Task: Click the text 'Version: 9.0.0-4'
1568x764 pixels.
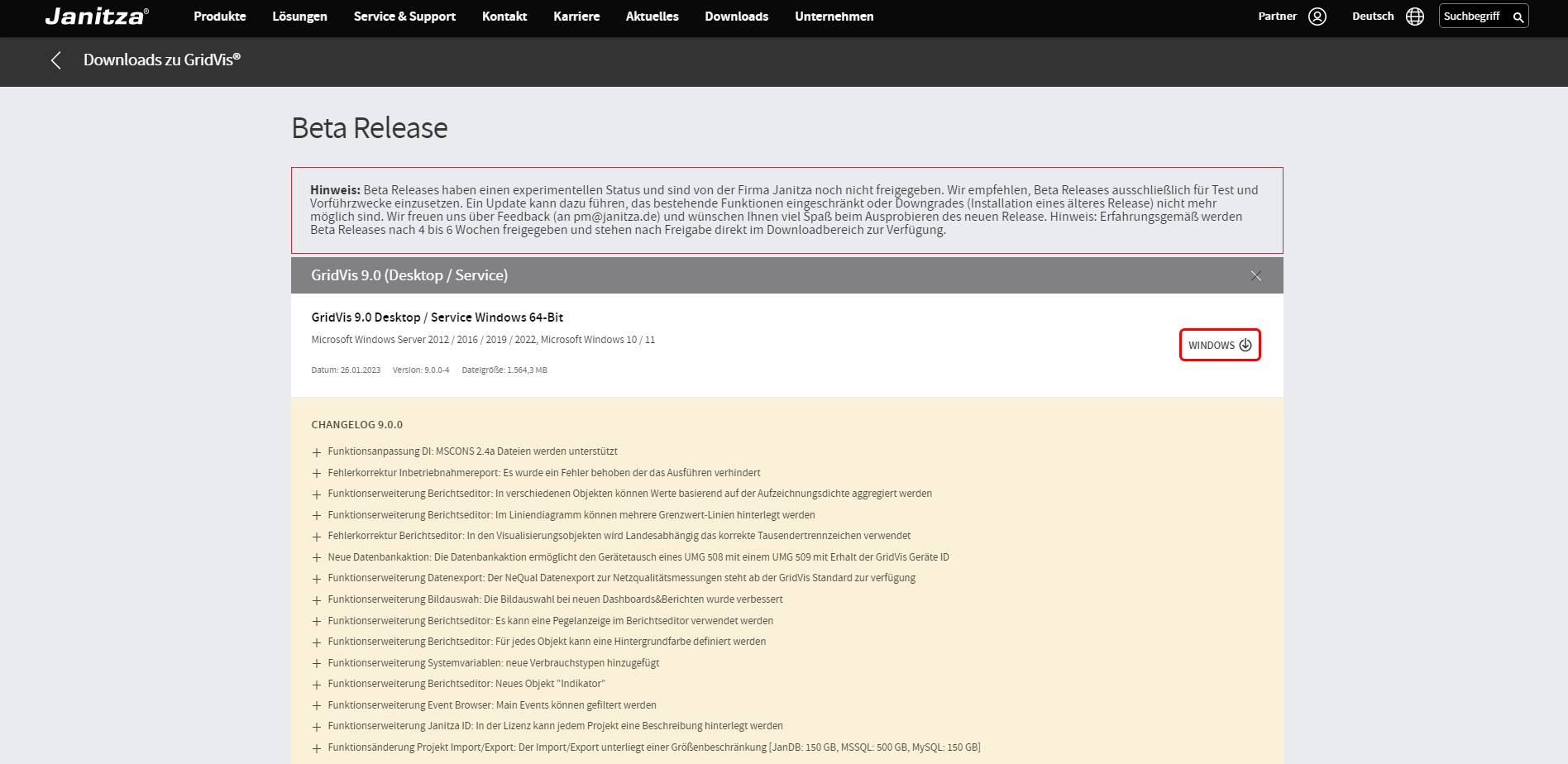Action: coord(421,370)
